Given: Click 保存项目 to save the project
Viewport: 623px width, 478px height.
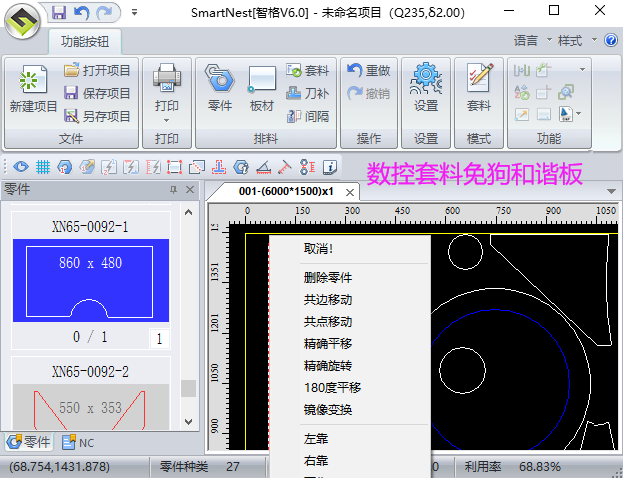Looking at the screenshot, I should tap(97, 93).
